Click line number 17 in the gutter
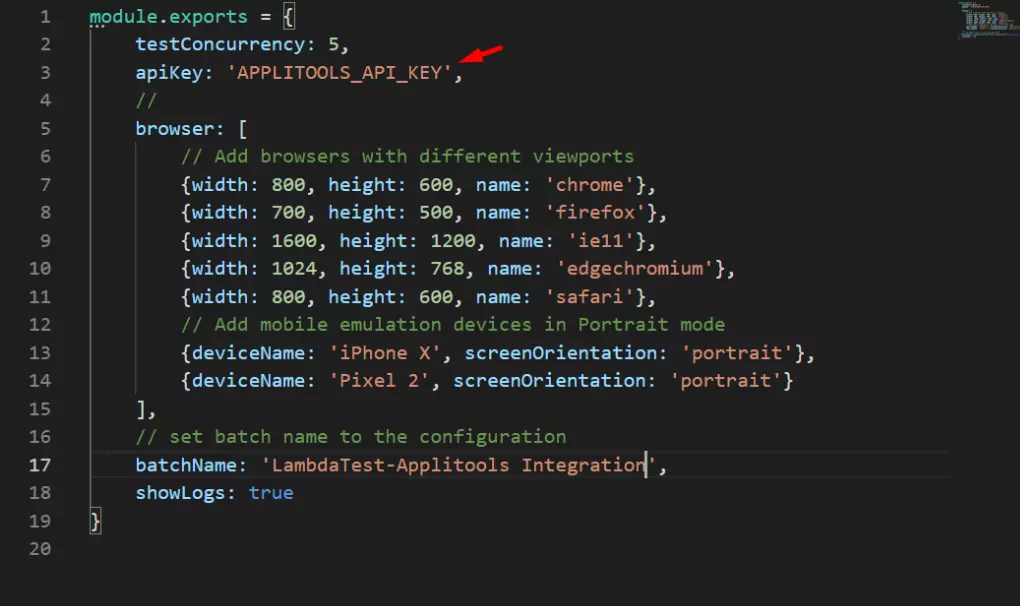 40,465
